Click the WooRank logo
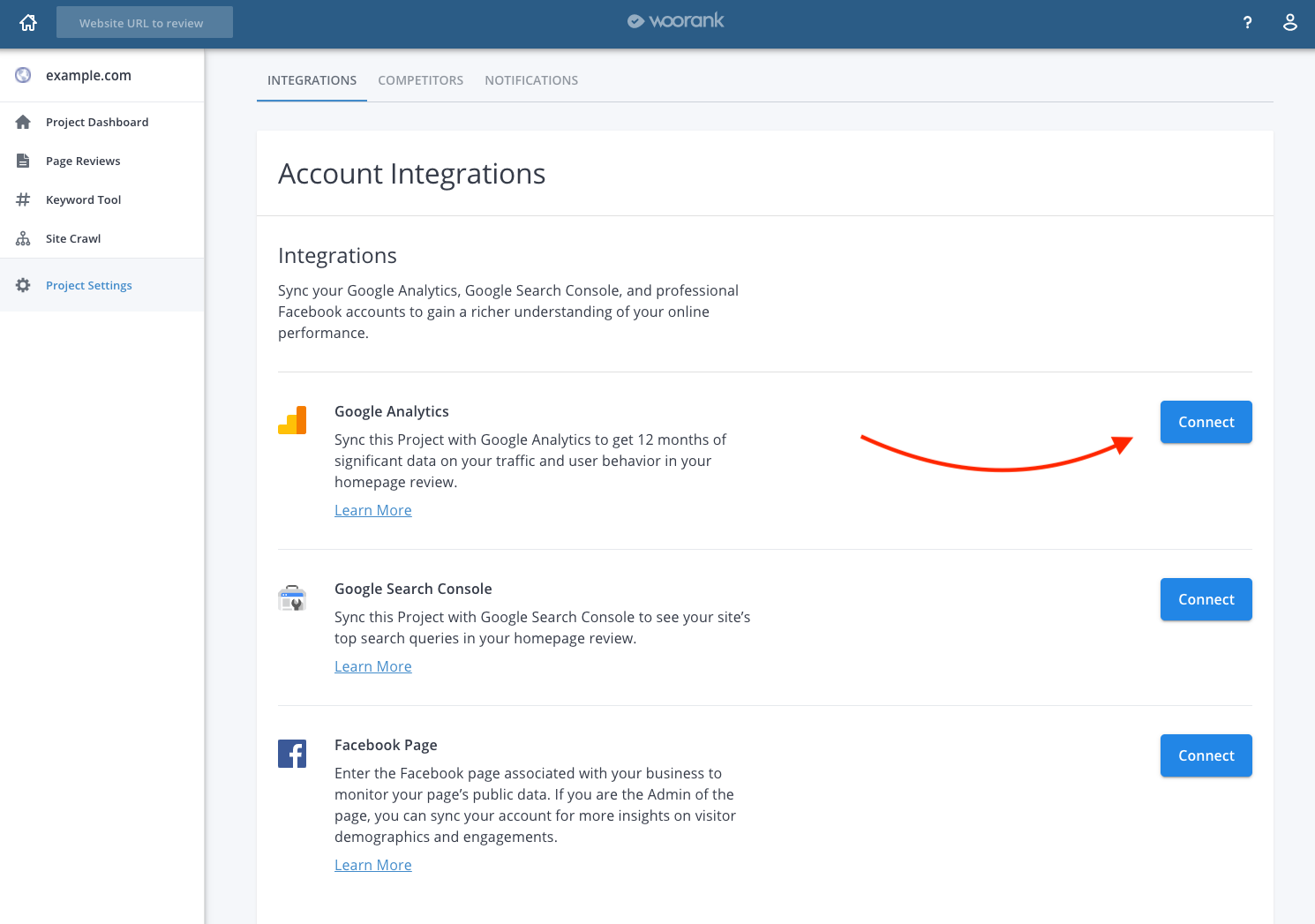 click(675, 21)
